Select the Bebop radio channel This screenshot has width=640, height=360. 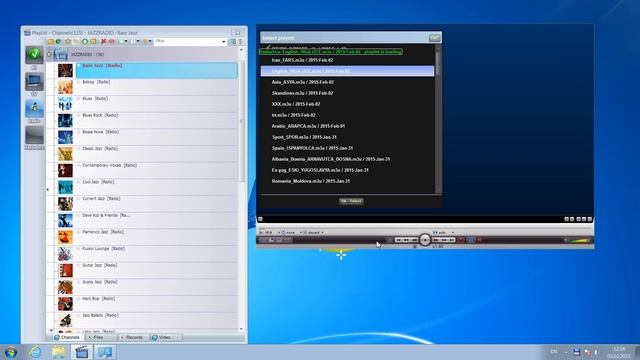(x=156, y=87)
